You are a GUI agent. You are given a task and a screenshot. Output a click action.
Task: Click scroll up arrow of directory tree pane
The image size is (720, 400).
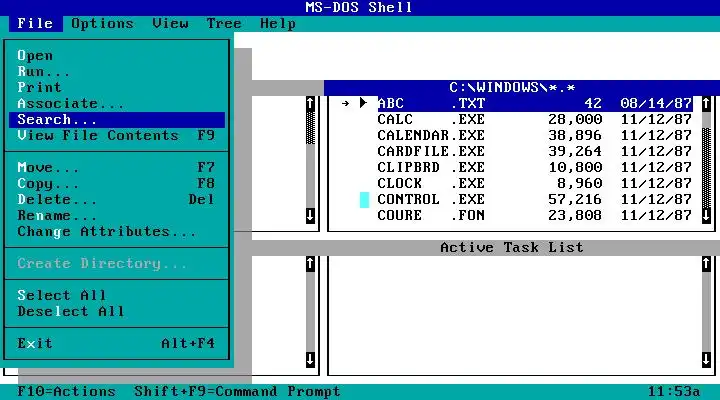[x=310, y=103]
